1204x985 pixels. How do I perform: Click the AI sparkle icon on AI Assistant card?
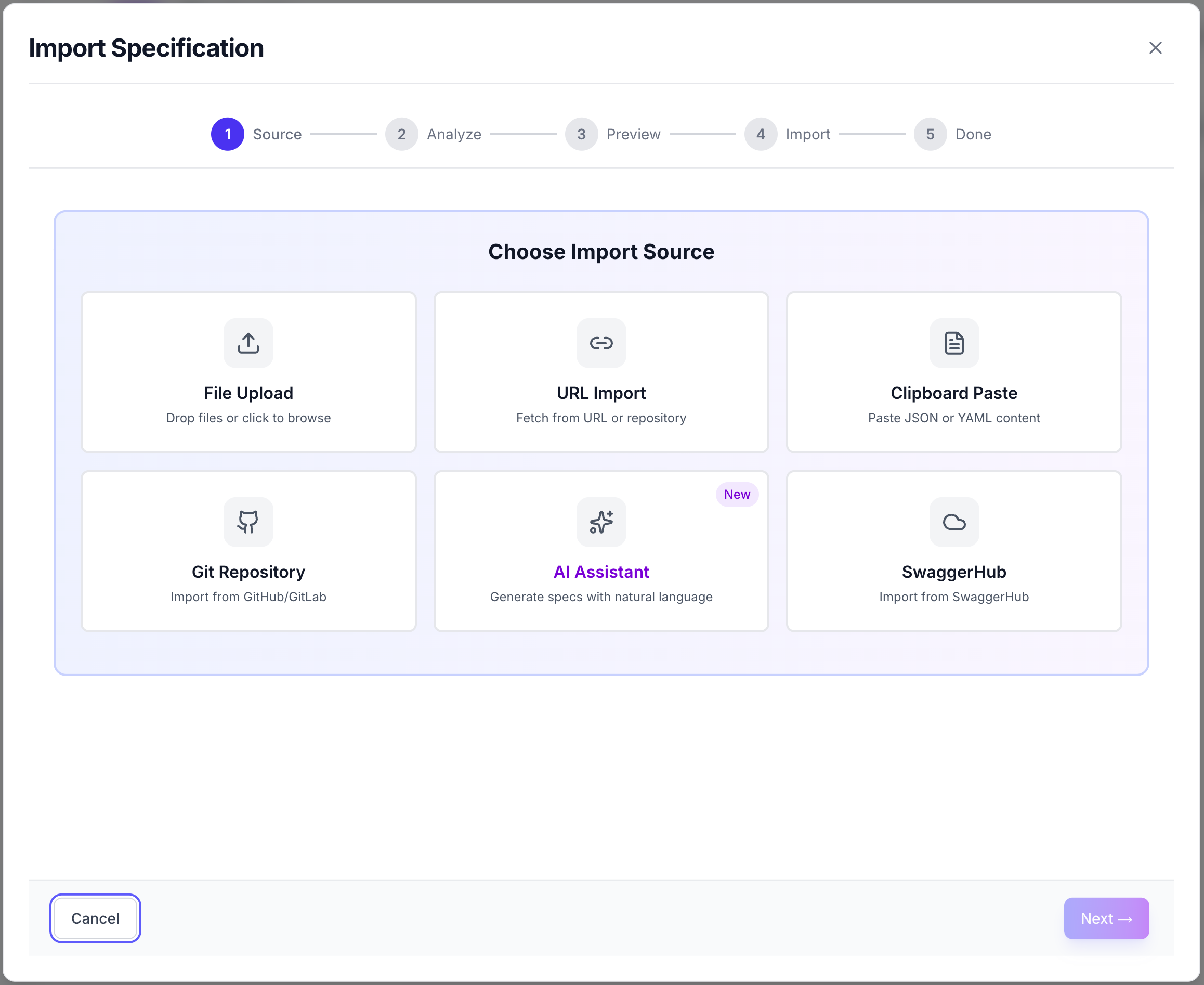pos(601,522)
